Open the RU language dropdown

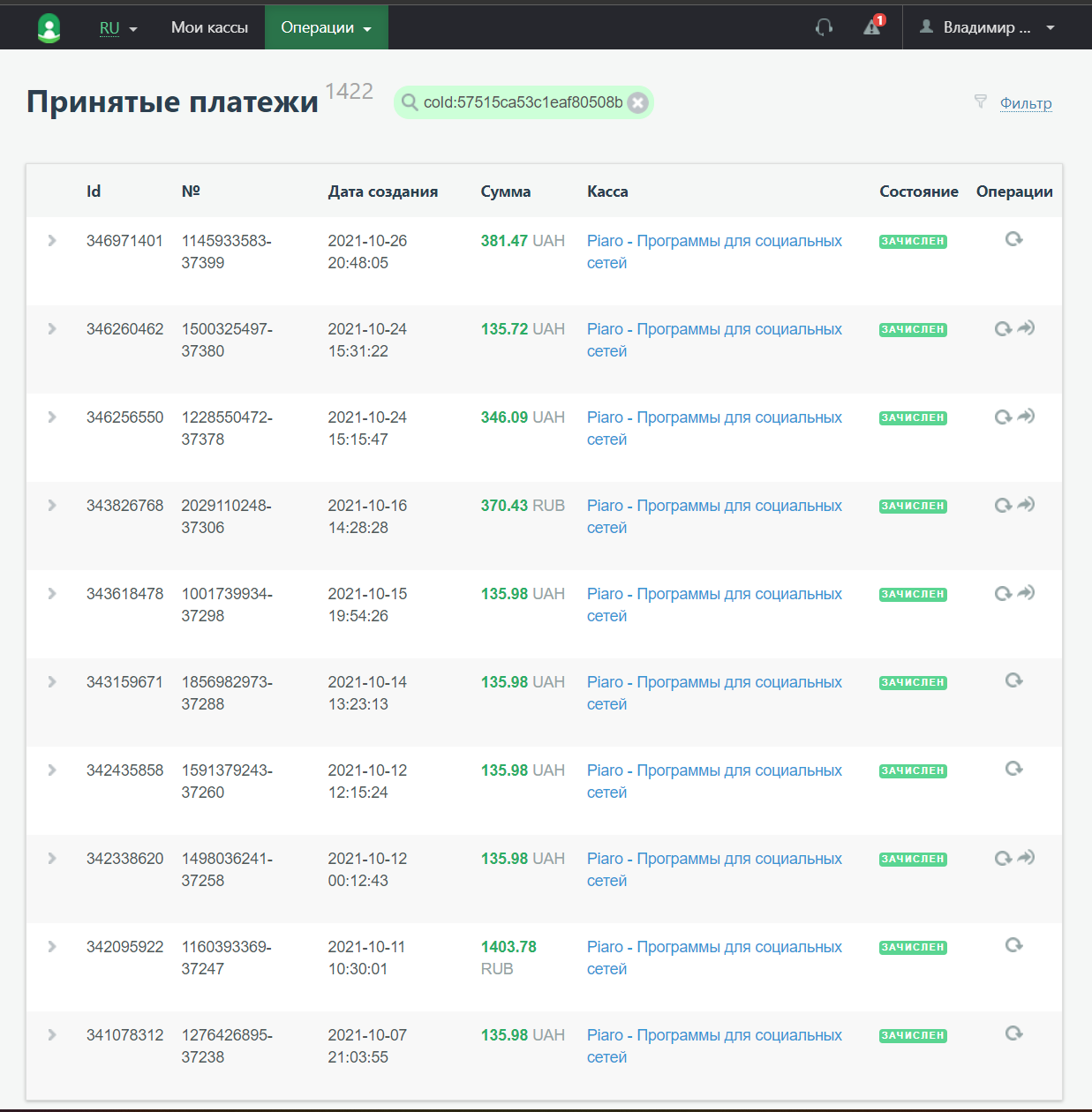tap(118, 28)
